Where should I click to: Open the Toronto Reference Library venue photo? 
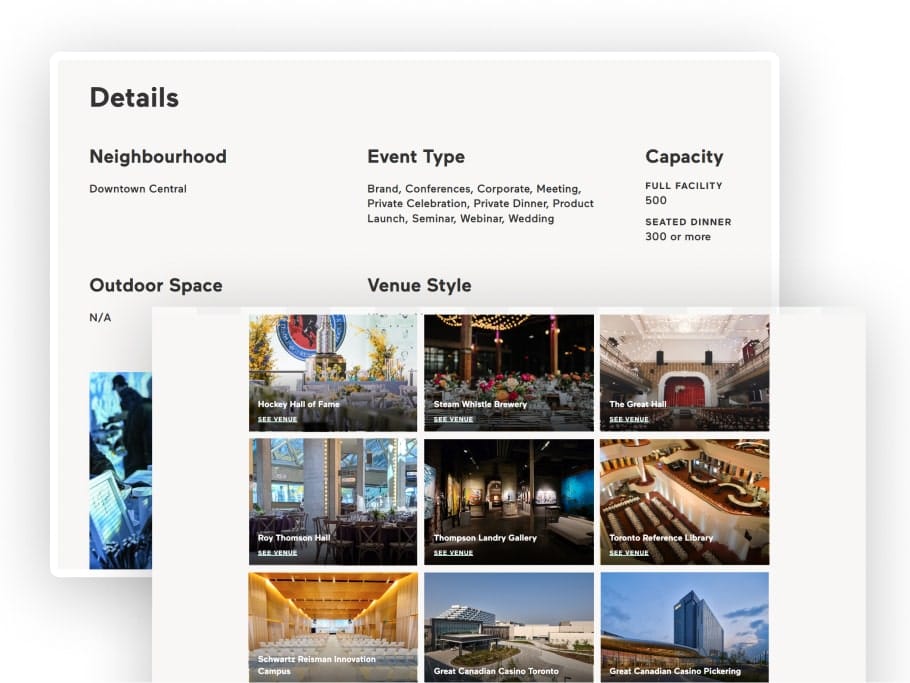(x=685, y=501)
